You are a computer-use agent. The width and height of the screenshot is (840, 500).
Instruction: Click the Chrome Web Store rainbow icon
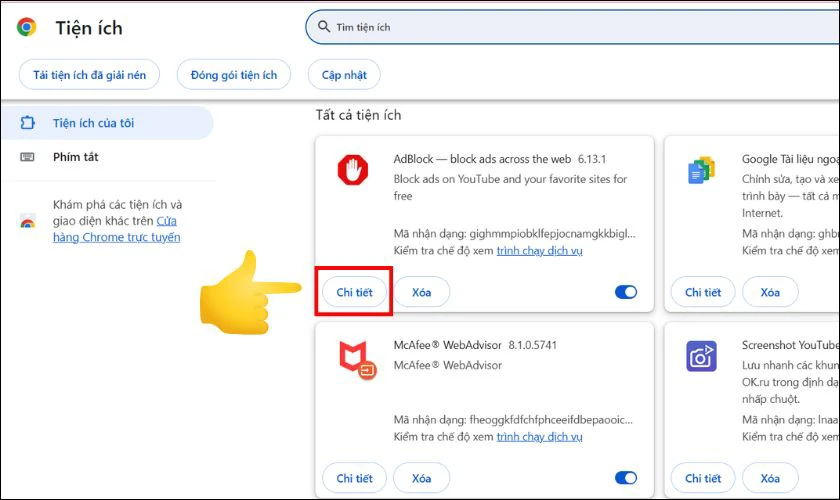pyautogui.click(x=27, y=221)
